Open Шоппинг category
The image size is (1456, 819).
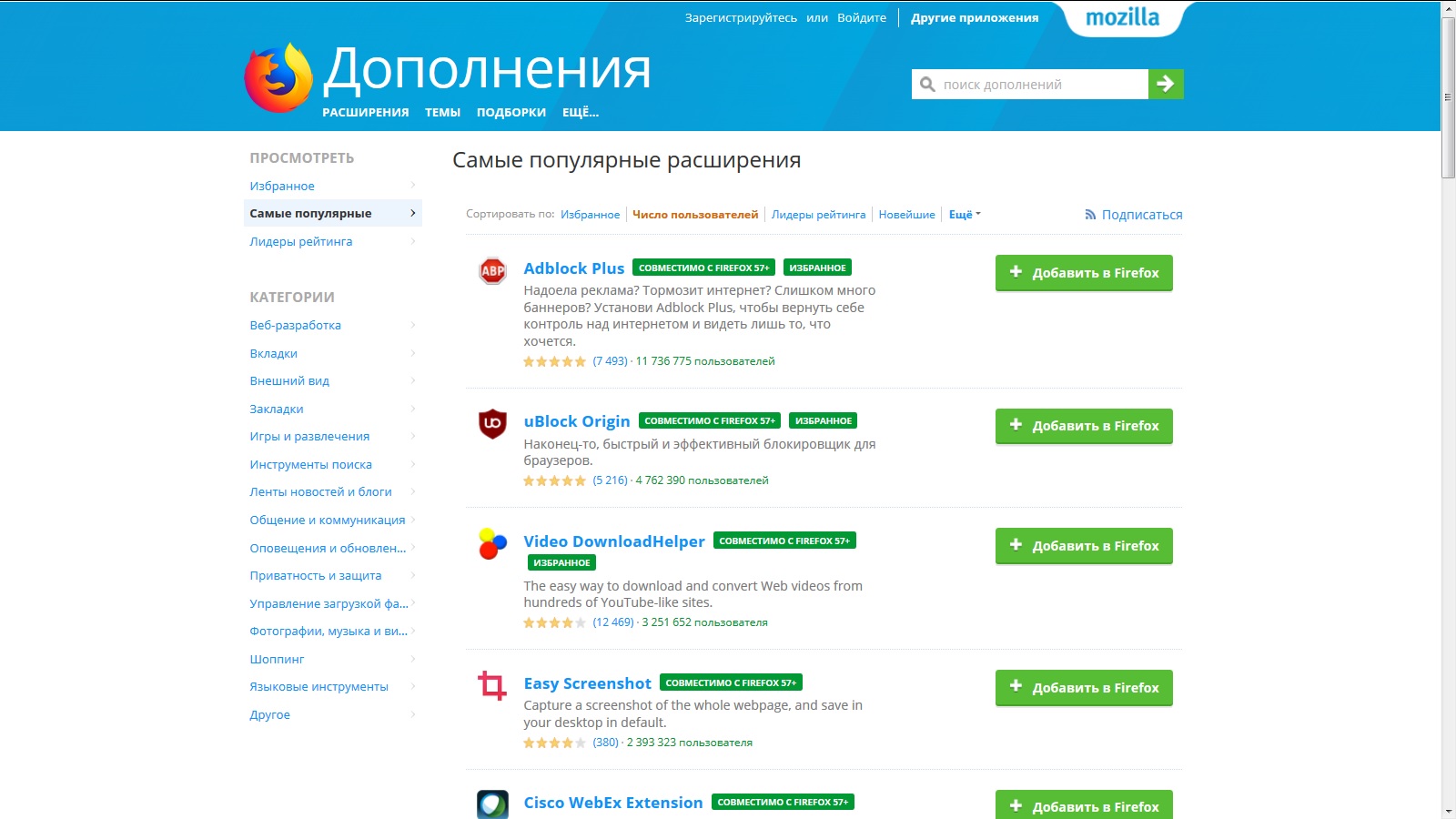click(x=333, y=659)
